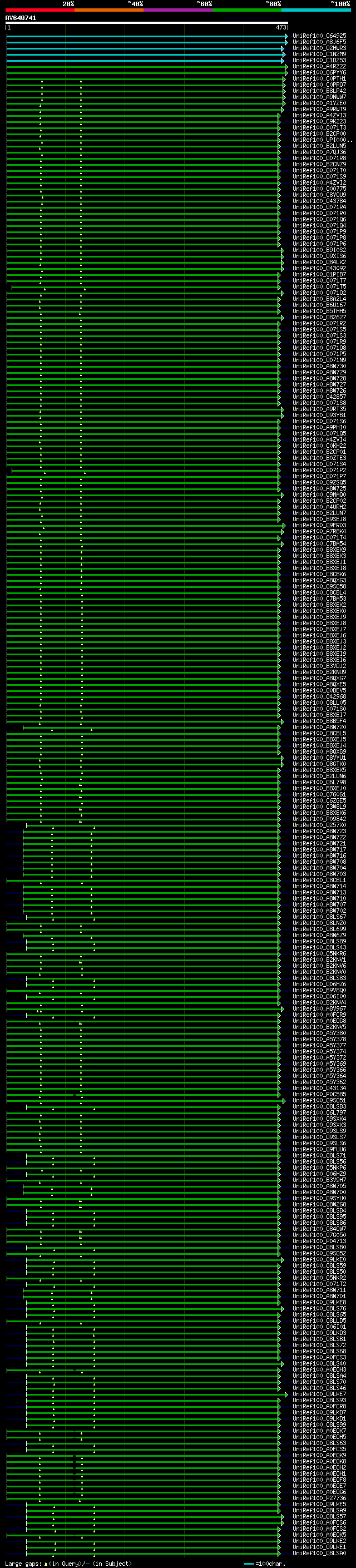356x1568 pixels.
Task: Select hit label UniRef100_C7BA54
Action: [x=319, y=543]
